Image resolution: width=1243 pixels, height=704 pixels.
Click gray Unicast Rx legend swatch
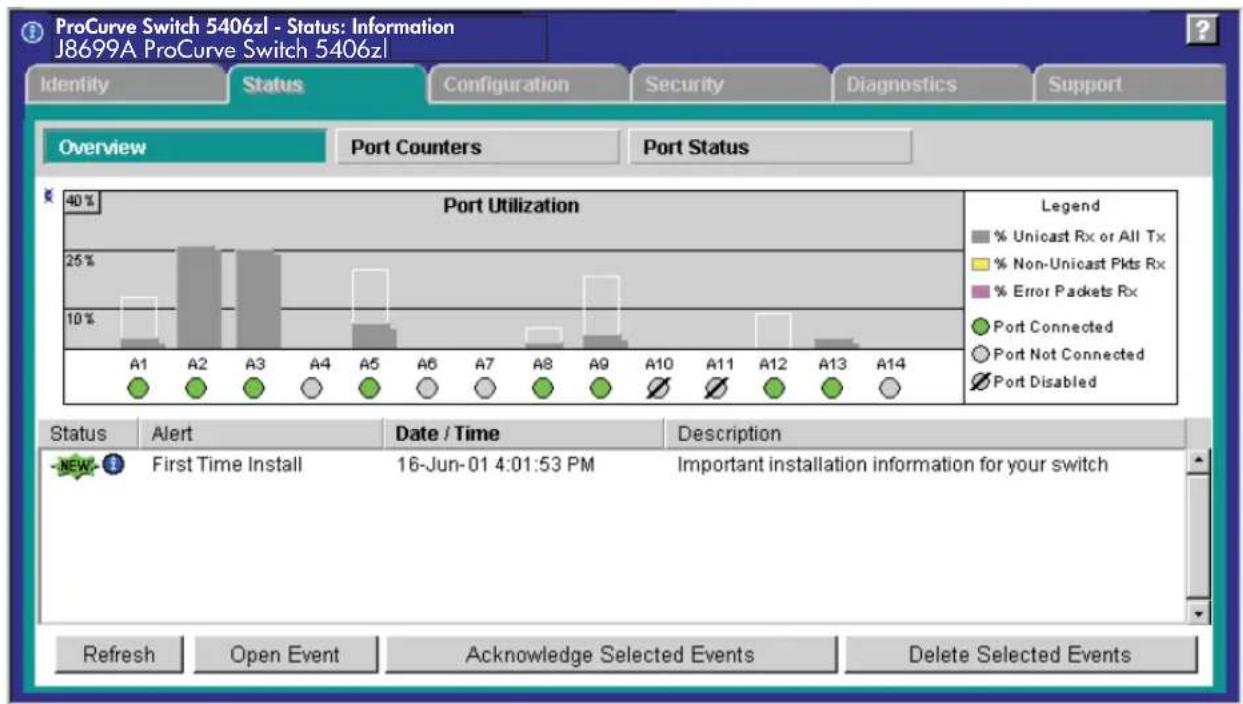coord(980,237)
